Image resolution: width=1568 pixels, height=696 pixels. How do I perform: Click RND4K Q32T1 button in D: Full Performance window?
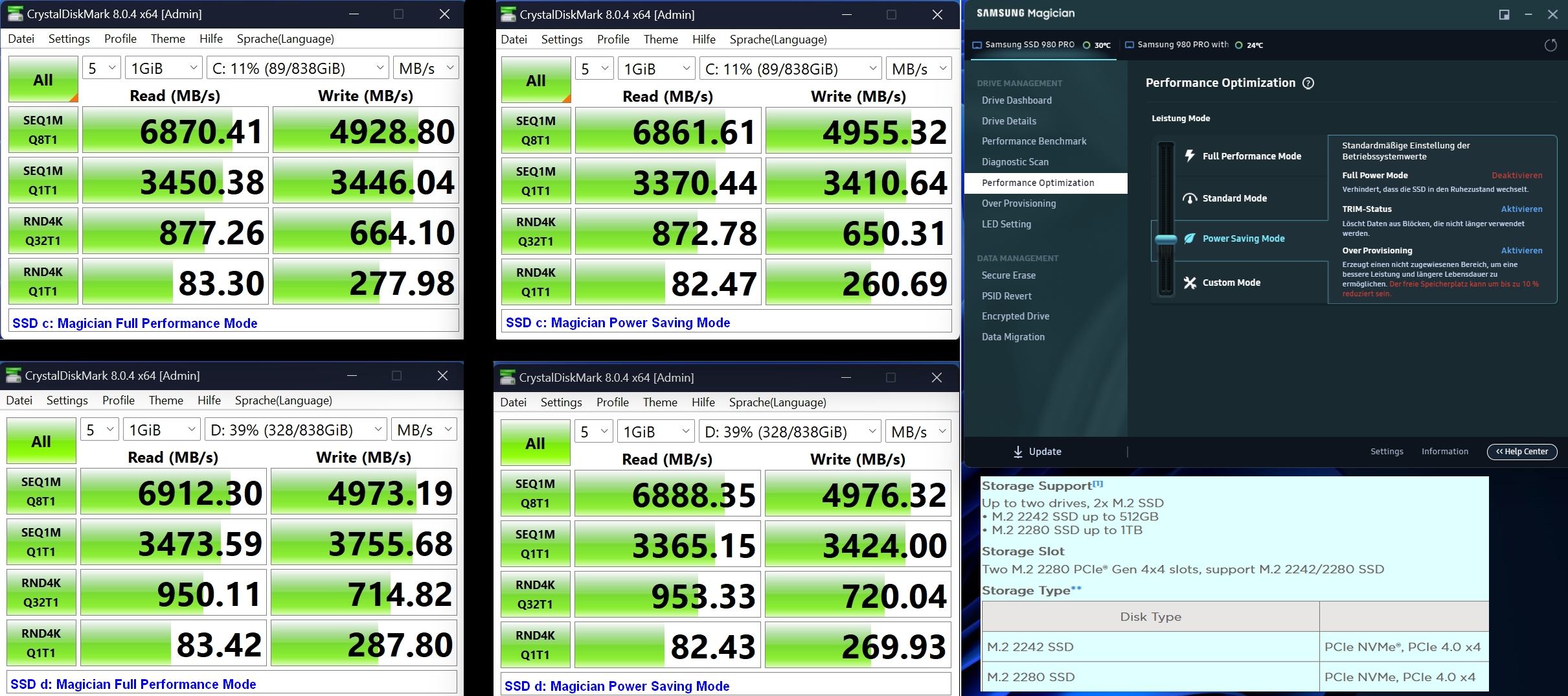pyautogui.click(x=41, y=592)
